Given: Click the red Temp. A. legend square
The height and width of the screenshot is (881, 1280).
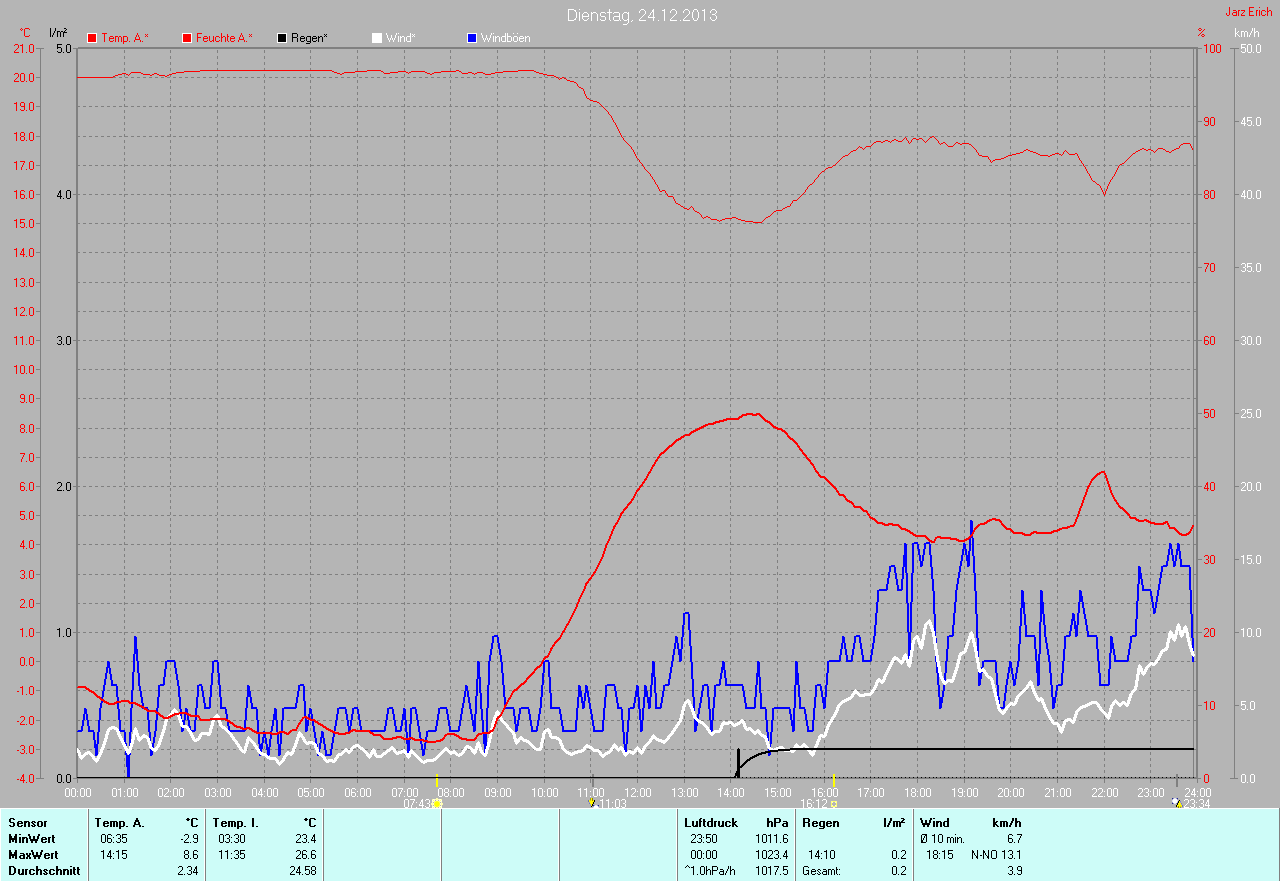Looking at the screenshot, I should pyautogui.click(x=92, y=38).
